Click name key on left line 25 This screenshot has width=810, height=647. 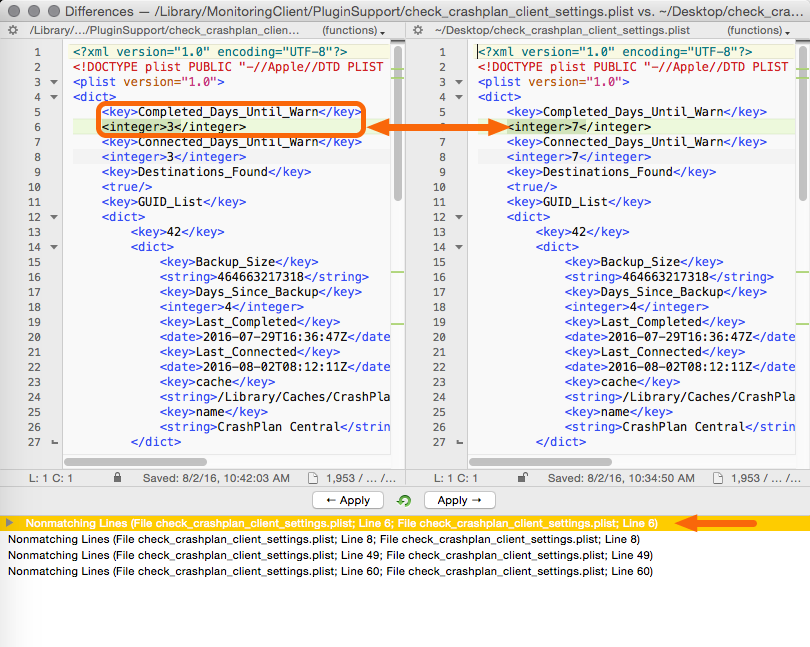click(213, 412)
